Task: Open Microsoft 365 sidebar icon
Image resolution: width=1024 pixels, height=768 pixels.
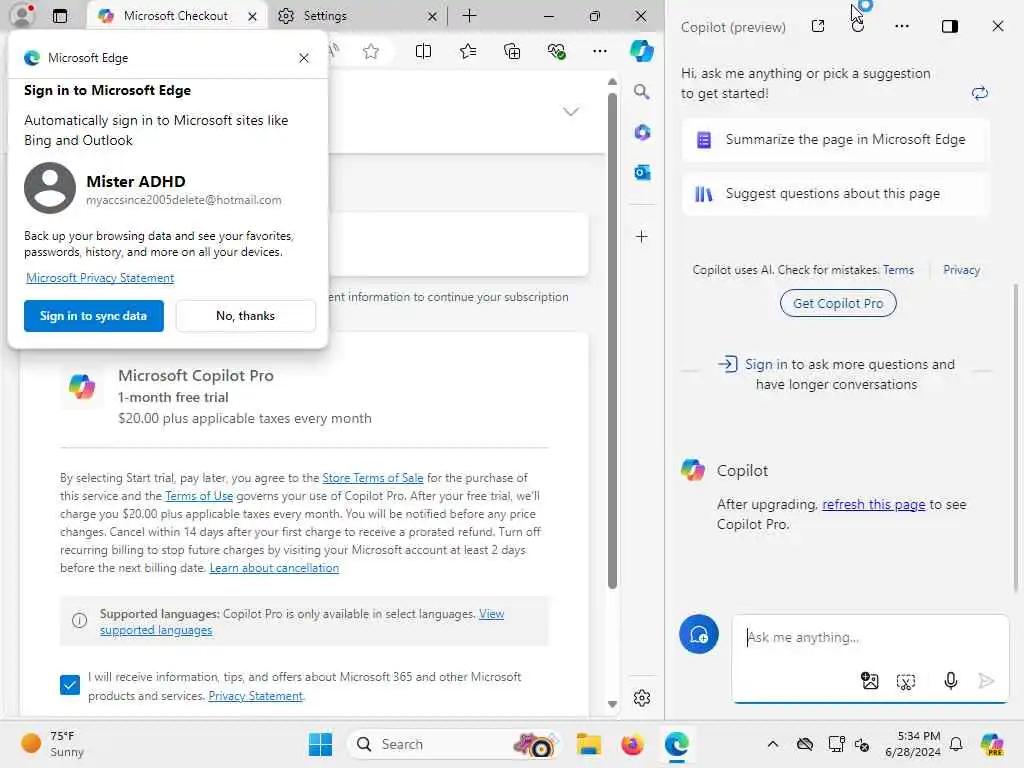Action: (x=642, y=133)
